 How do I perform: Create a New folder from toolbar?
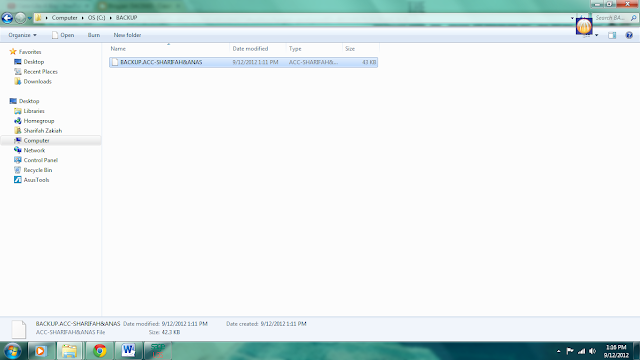[127, 35]
